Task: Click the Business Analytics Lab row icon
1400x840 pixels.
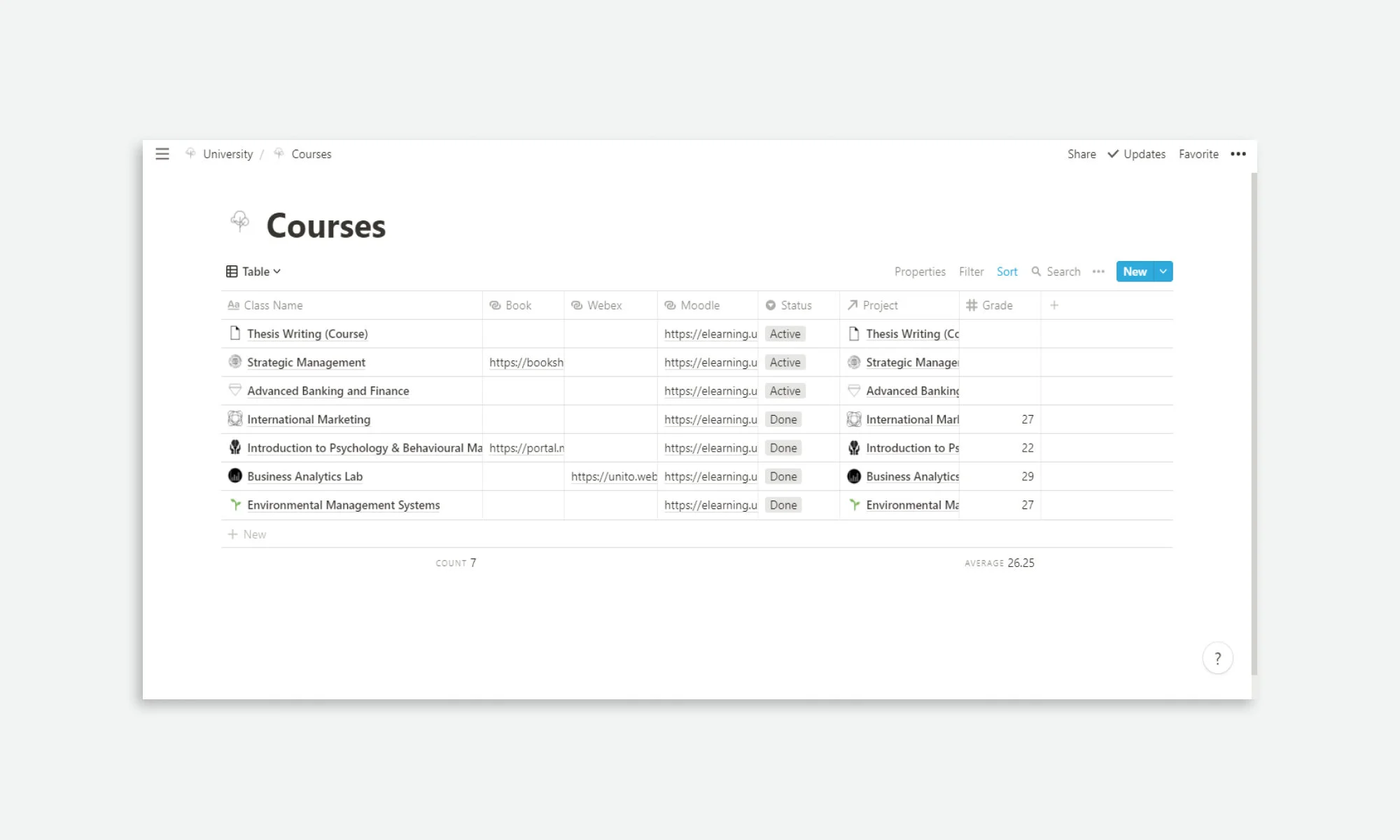Action: pyautogui.click(x=235, y=476)
